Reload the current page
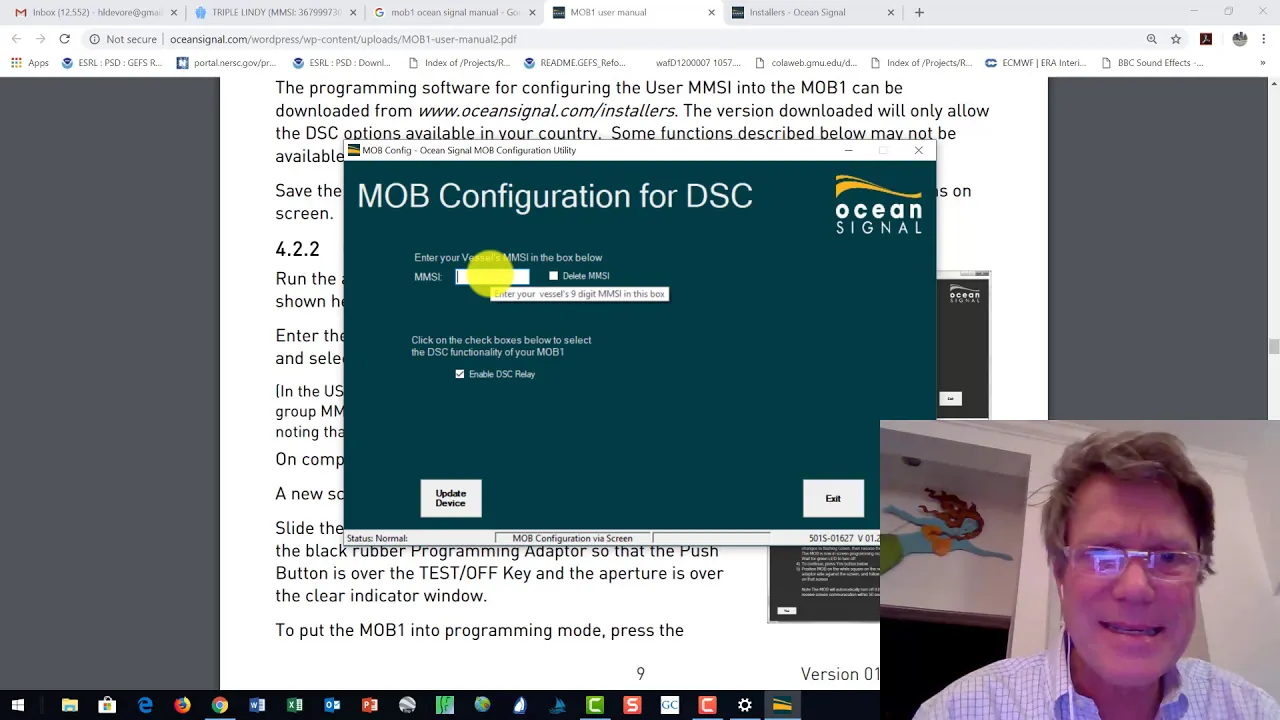This screenshot has height=720, width=1280. coord(64,39)
